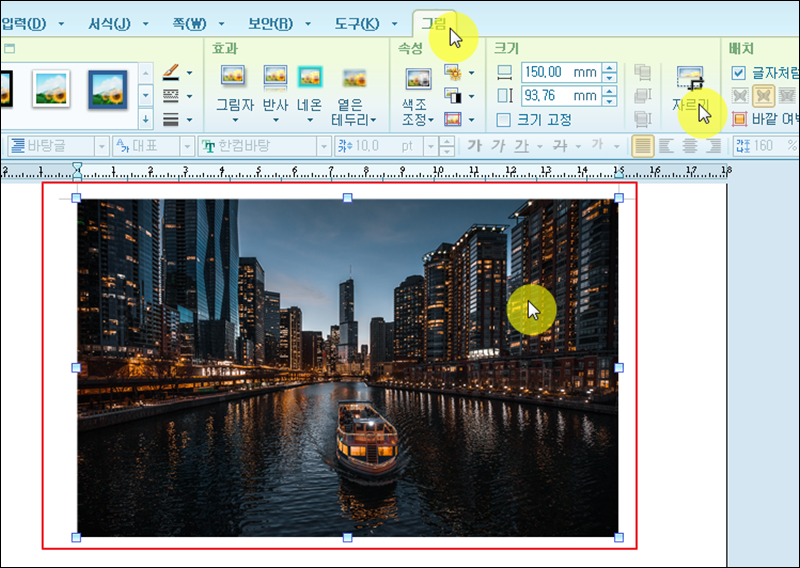Screen dimensions: 800x568
Task: Toggle italic 가 formatting
Action: (x=498, y=146)
